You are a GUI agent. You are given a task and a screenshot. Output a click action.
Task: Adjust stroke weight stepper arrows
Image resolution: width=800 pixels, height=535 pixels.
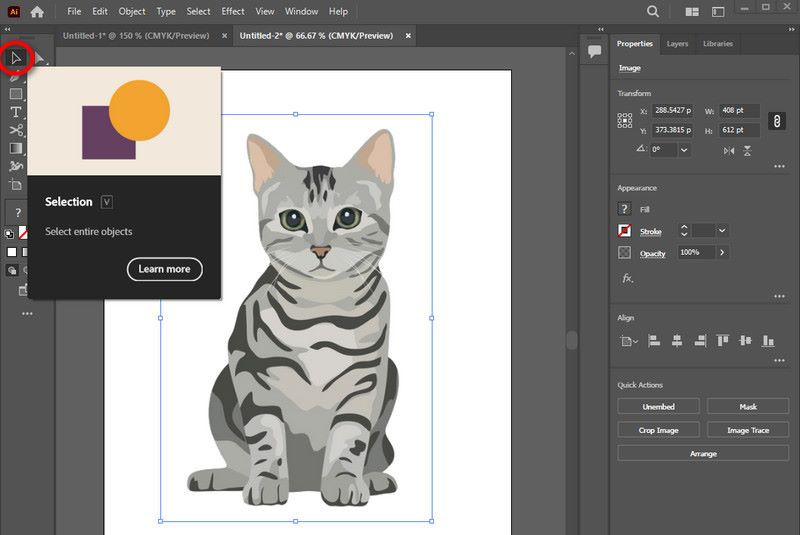click(x=684, y=231)
